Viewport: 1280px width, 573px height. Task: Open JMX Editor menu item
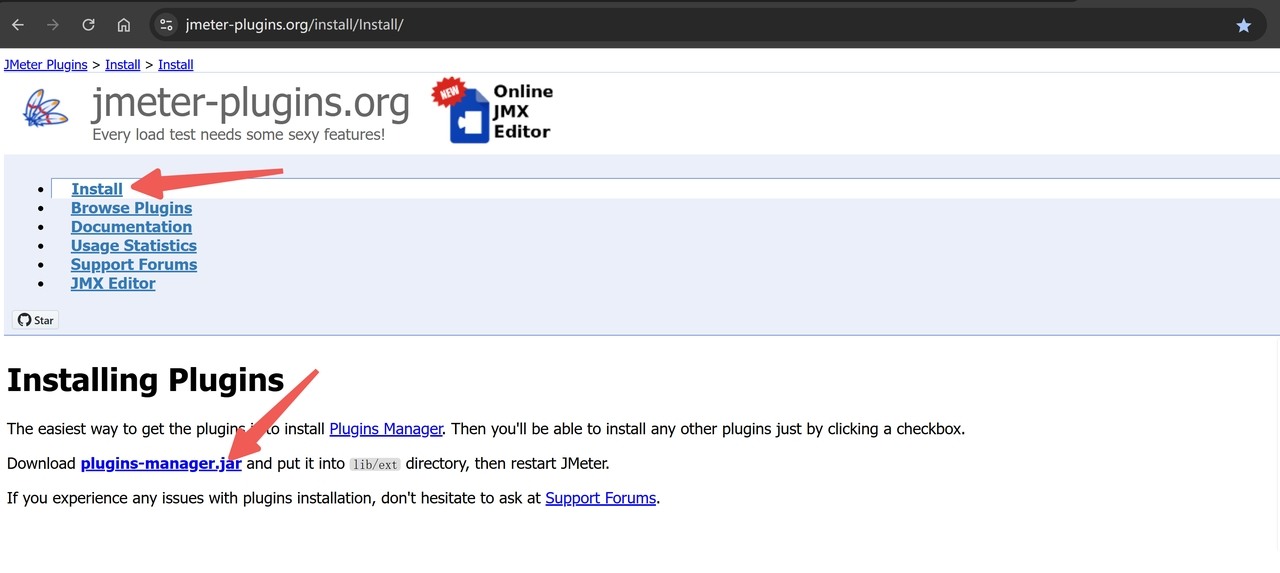pyautogui.click(x=113, y=284)
